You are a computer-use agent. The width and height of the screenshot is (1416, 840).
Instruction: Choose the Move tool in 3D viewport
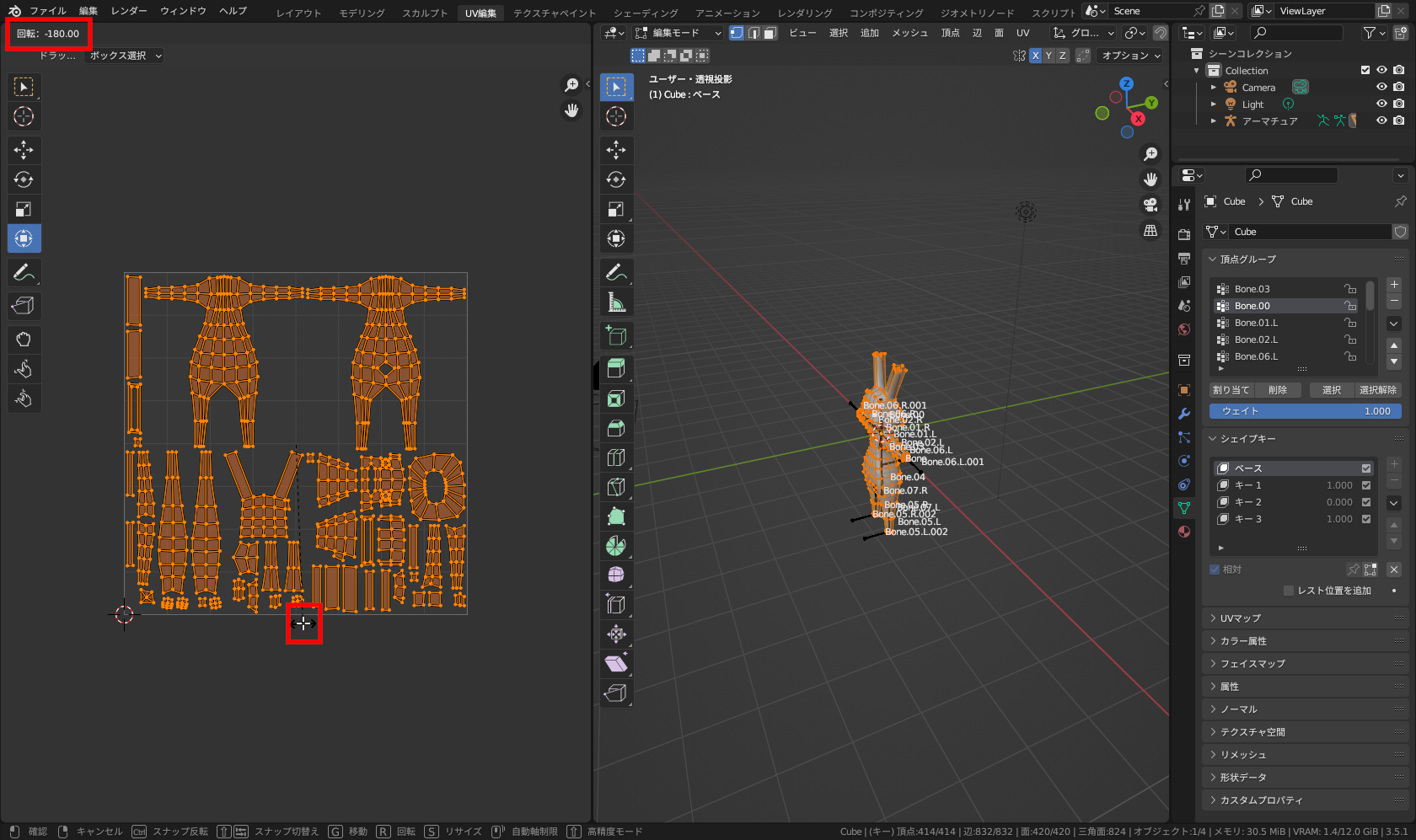[x=616, y=150]
